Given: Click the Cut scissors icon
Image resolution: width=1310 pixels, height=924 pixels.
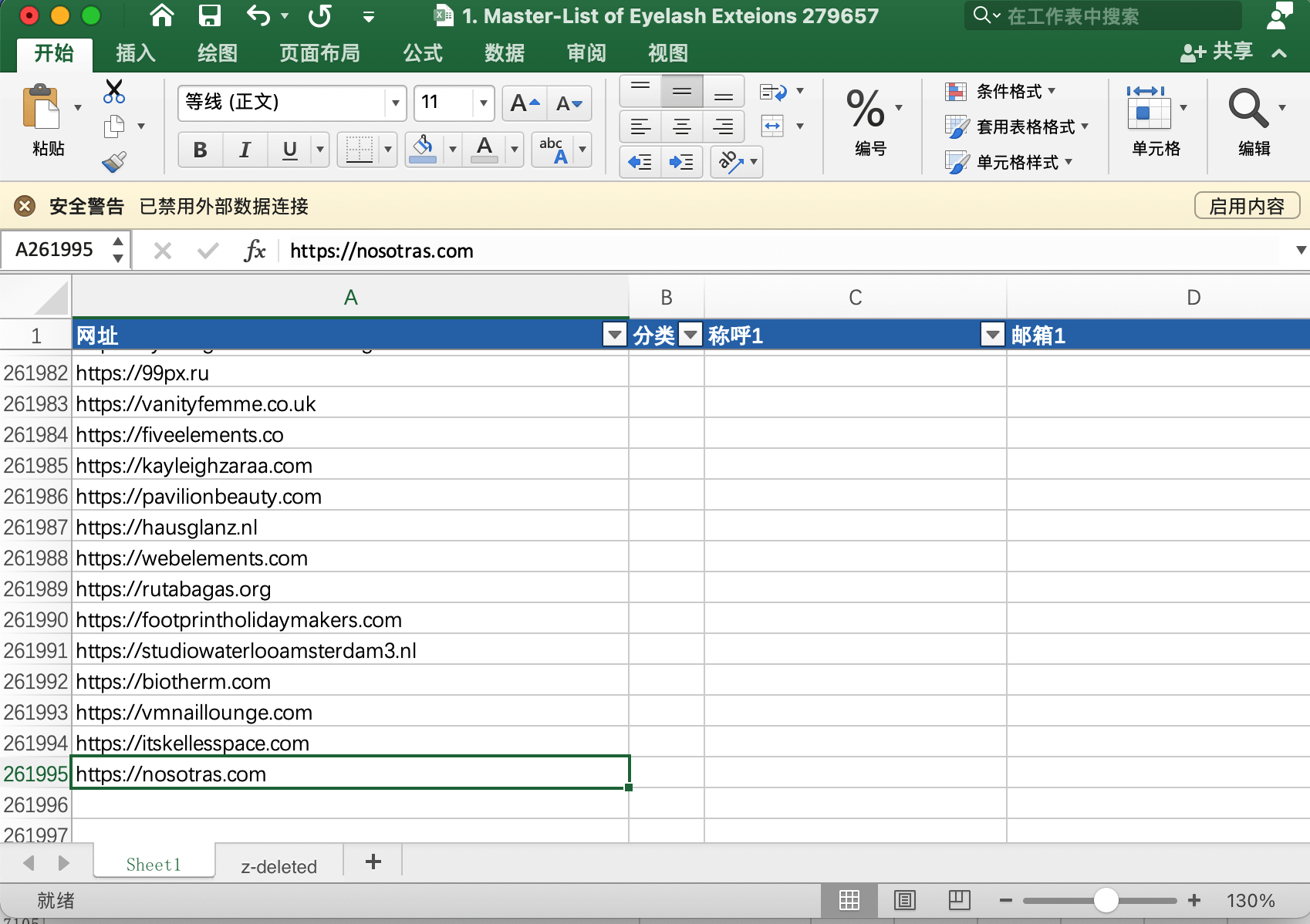Looking at the screenshot, I should 114,92.
